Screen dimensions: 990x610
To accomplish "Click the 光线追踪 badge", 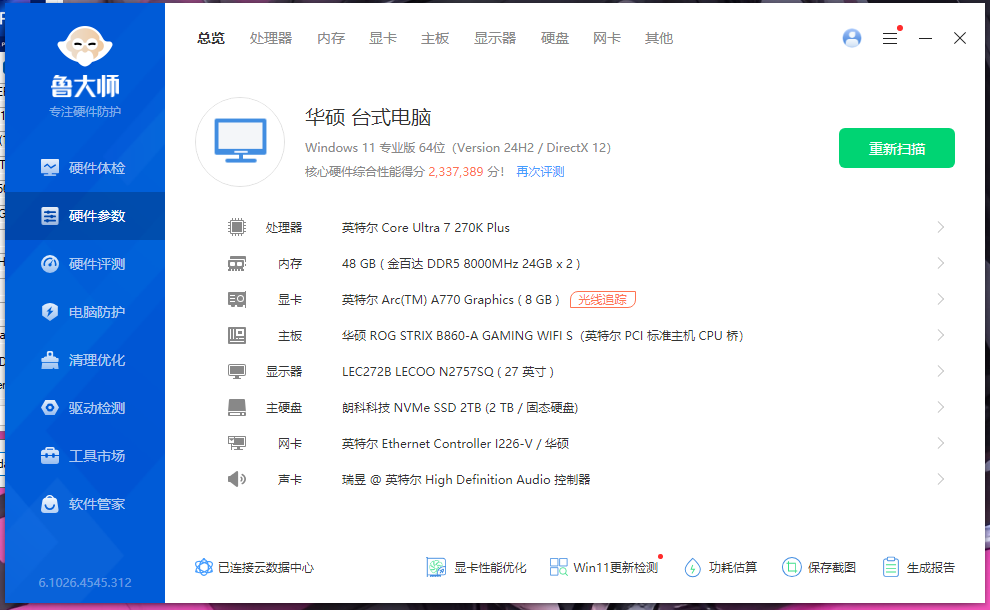I will (603, 299).
